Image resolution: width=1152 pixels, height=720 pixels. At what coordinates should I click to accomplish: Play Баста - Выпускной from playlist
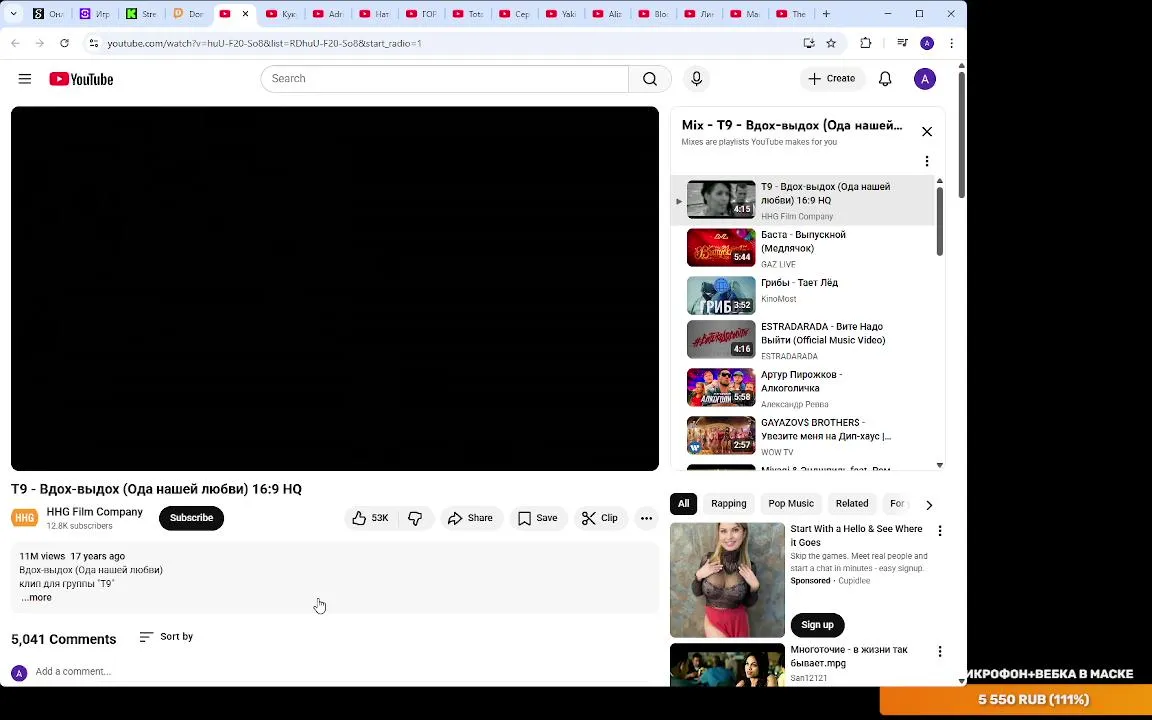(721, 248)
